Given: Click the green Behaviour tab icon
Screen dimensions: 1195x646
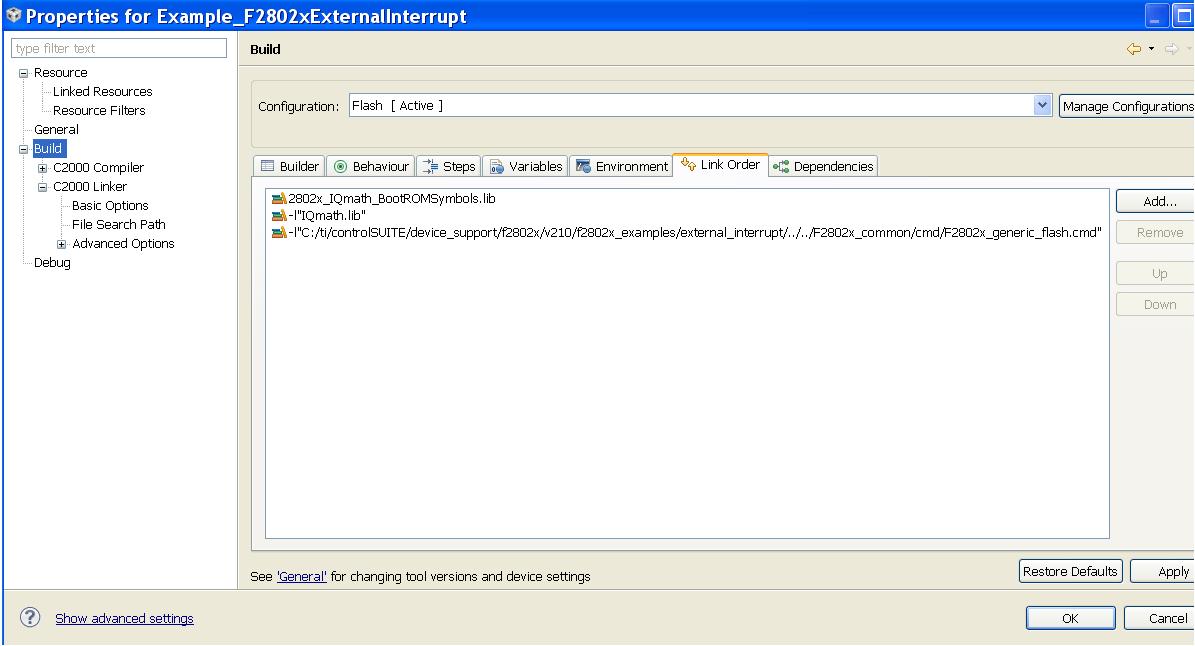Looking at the screenshot, I should 340,166.
